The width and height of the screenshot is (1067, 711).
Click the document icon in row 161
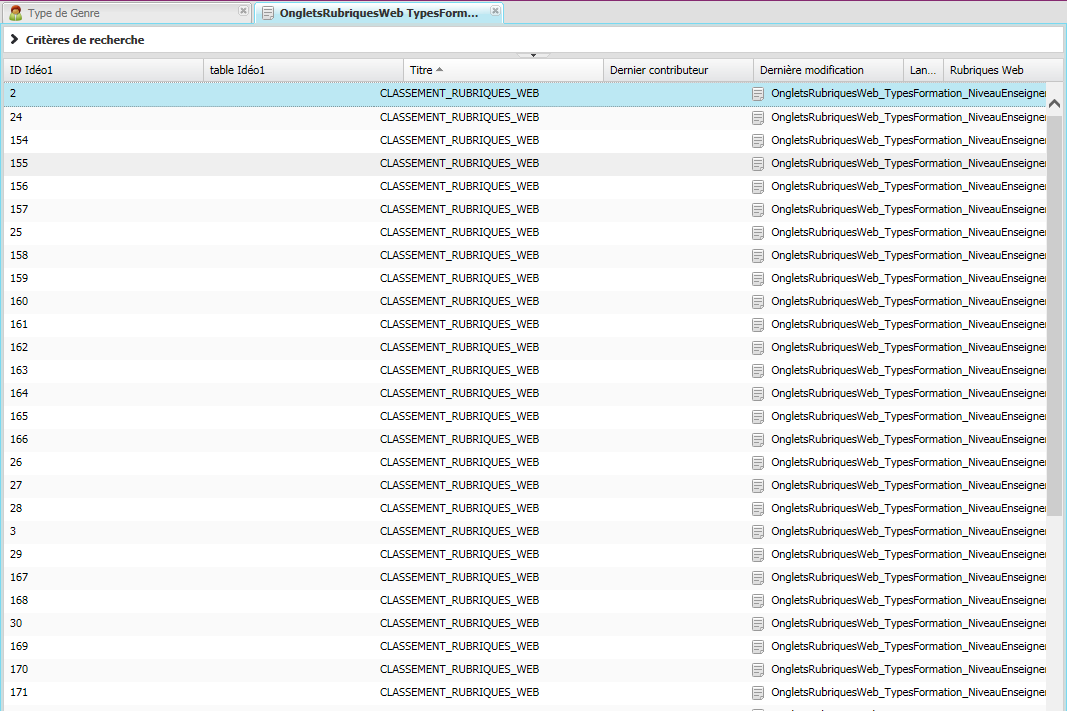point(758,325)
